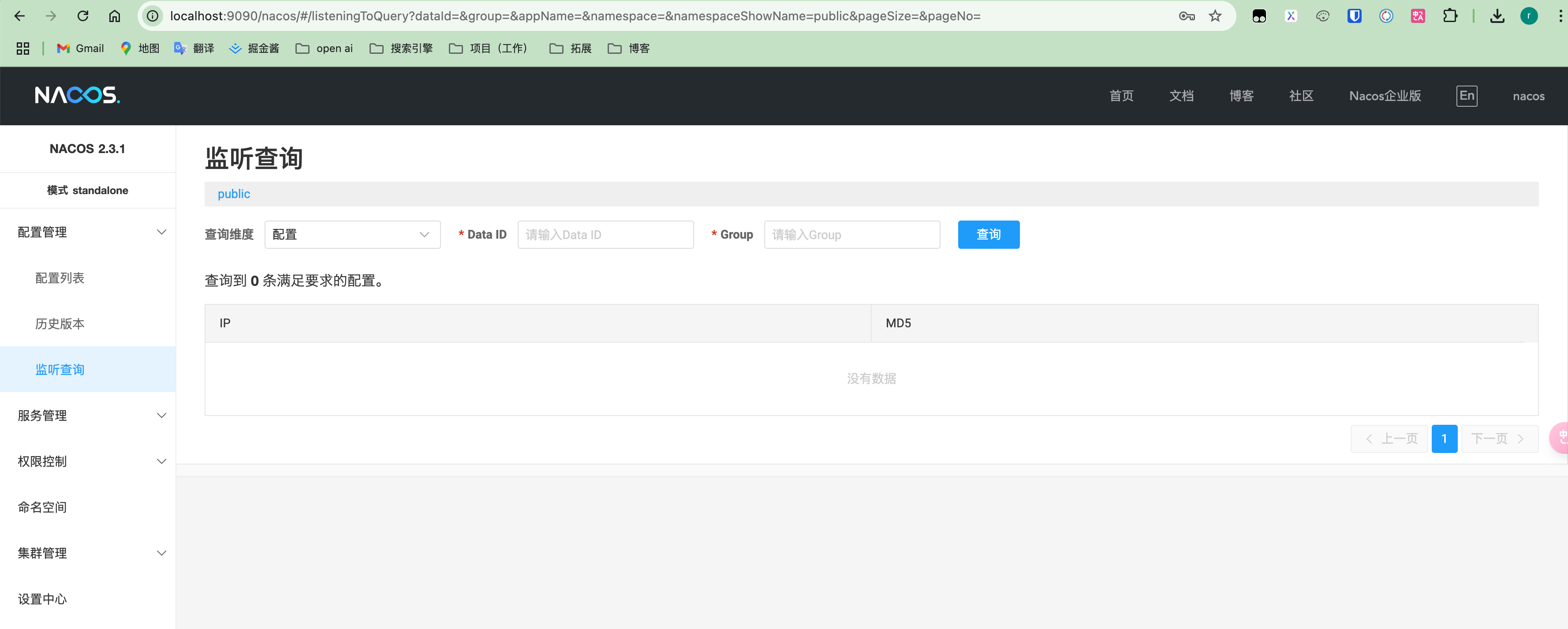This screenshot has height=629, width=1568.
Task: Click the browser home icon
Action: [x=115, y=16]
